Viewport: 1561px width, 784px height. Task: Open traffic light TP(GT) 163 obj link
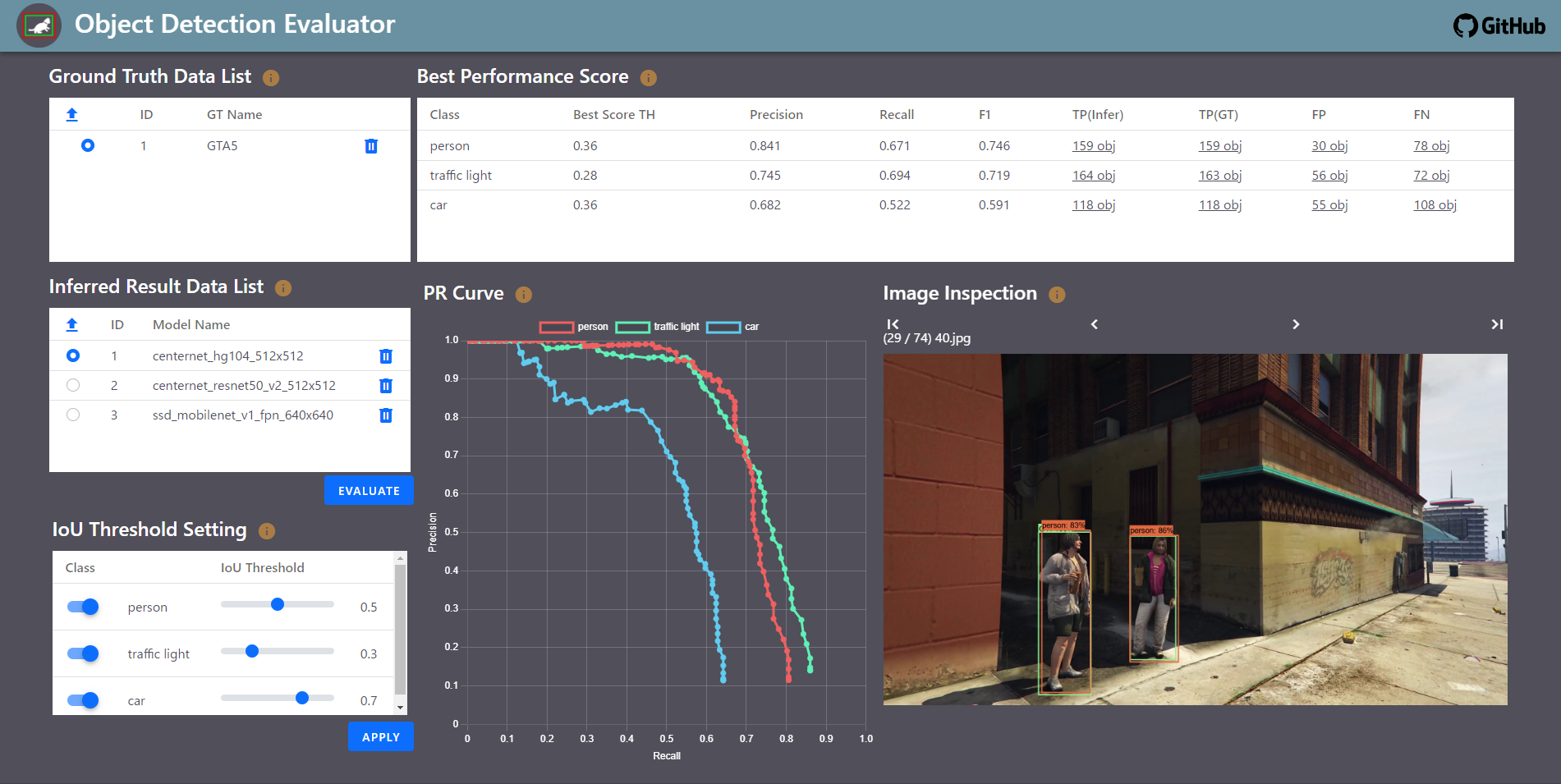coord(1219,176)
